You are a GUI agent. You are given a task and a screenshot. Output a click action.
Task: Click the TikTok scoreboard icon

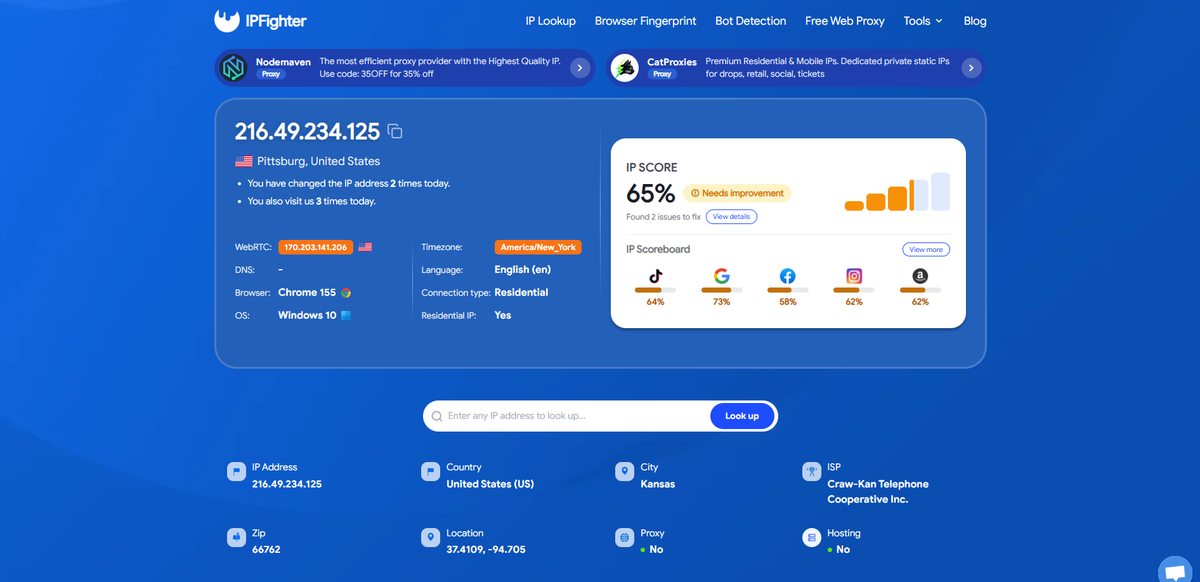tap(655, 276)
